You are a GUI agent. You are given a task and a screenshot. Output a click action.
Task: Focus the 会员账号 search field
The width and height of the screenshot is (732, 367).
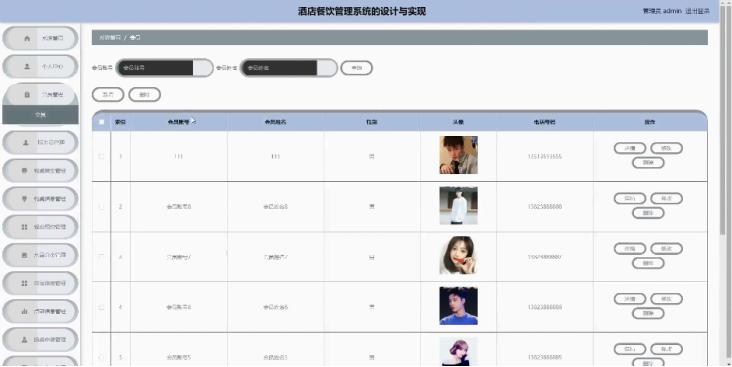point(164,68)
